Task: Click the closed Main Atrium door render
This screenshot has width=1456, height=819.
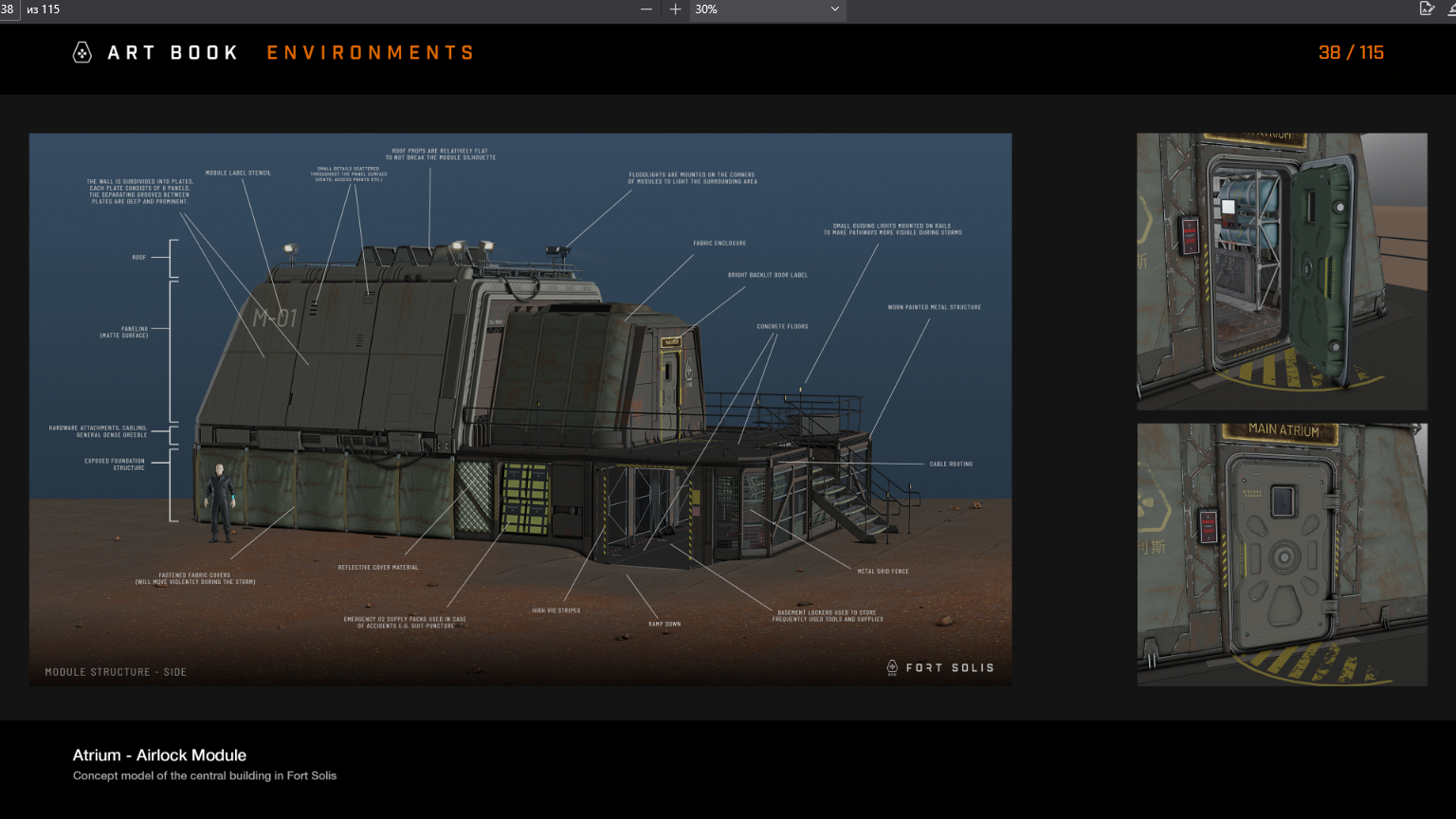Action: point(1282,555)
